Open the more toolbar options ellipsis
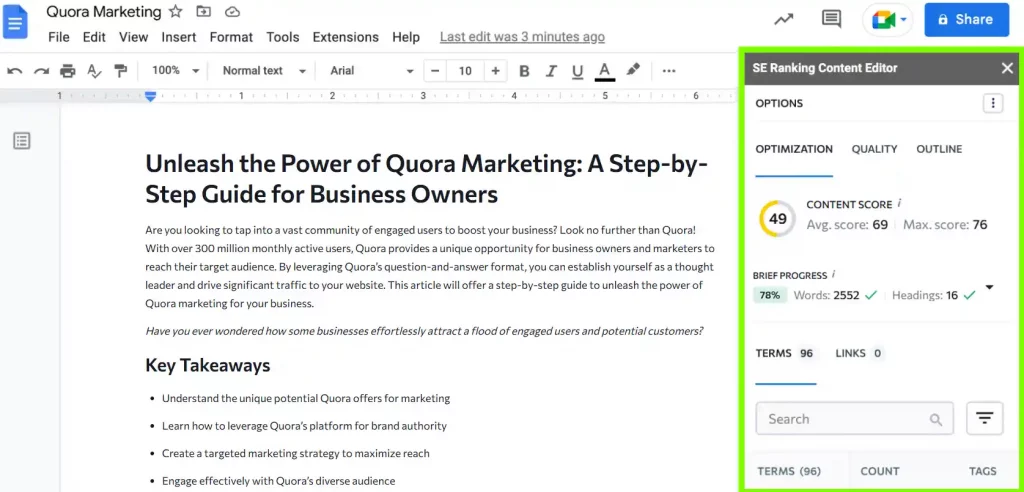Image resolution: width=1024 pixels, height=492 pixels. click(x=669, y=71)
